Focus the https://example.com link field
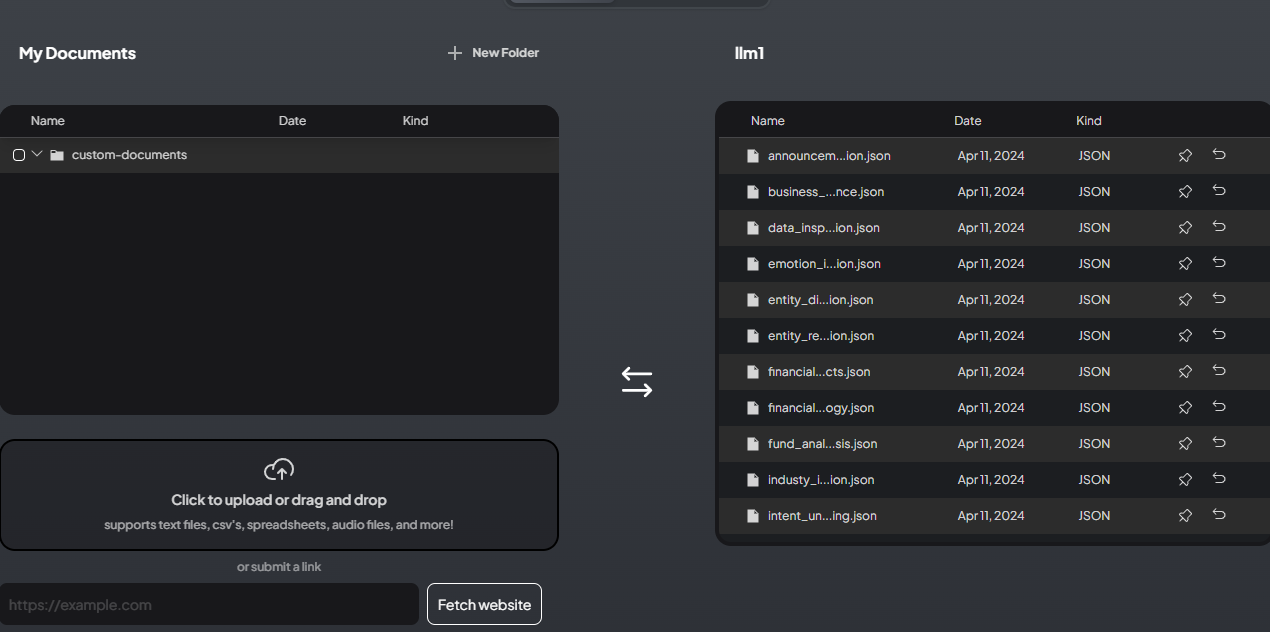This screenshot has width=1270, height=632. [x=209, y=604]
